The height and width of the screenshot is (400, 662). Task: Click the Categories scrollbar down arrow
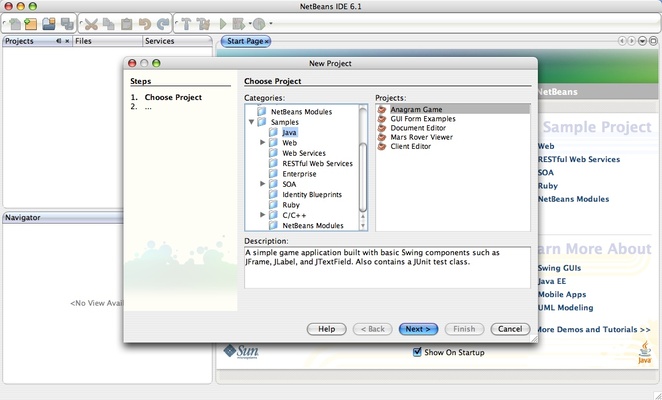[x=363, y=226]
